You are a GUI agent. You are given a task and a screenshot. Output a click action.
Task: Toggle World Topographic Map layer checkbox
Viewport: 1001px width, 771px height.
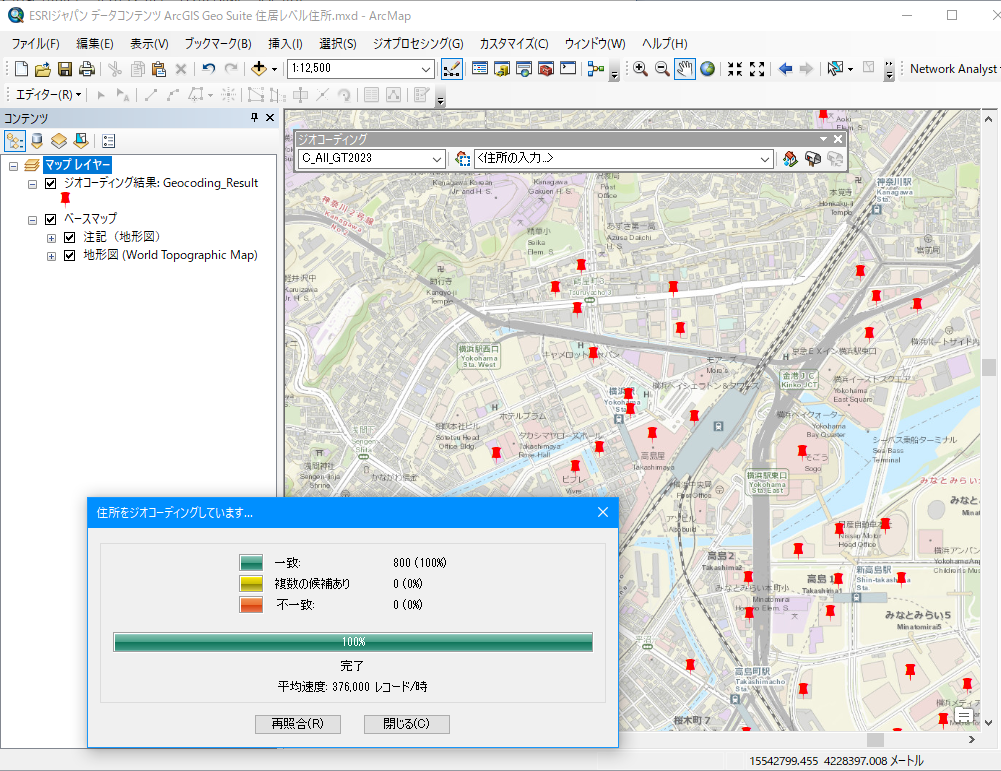pos(70,256)
